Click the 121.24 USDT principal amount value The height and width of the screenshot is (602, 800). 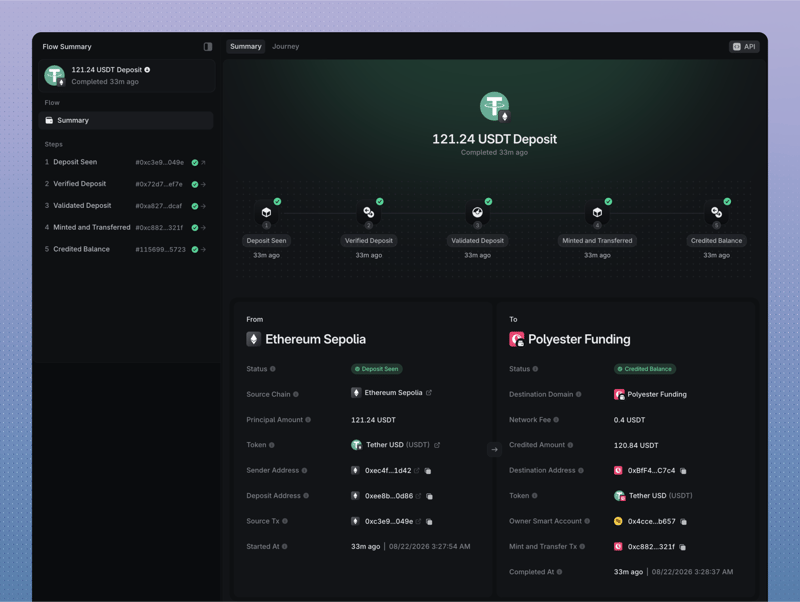[373, 420]
